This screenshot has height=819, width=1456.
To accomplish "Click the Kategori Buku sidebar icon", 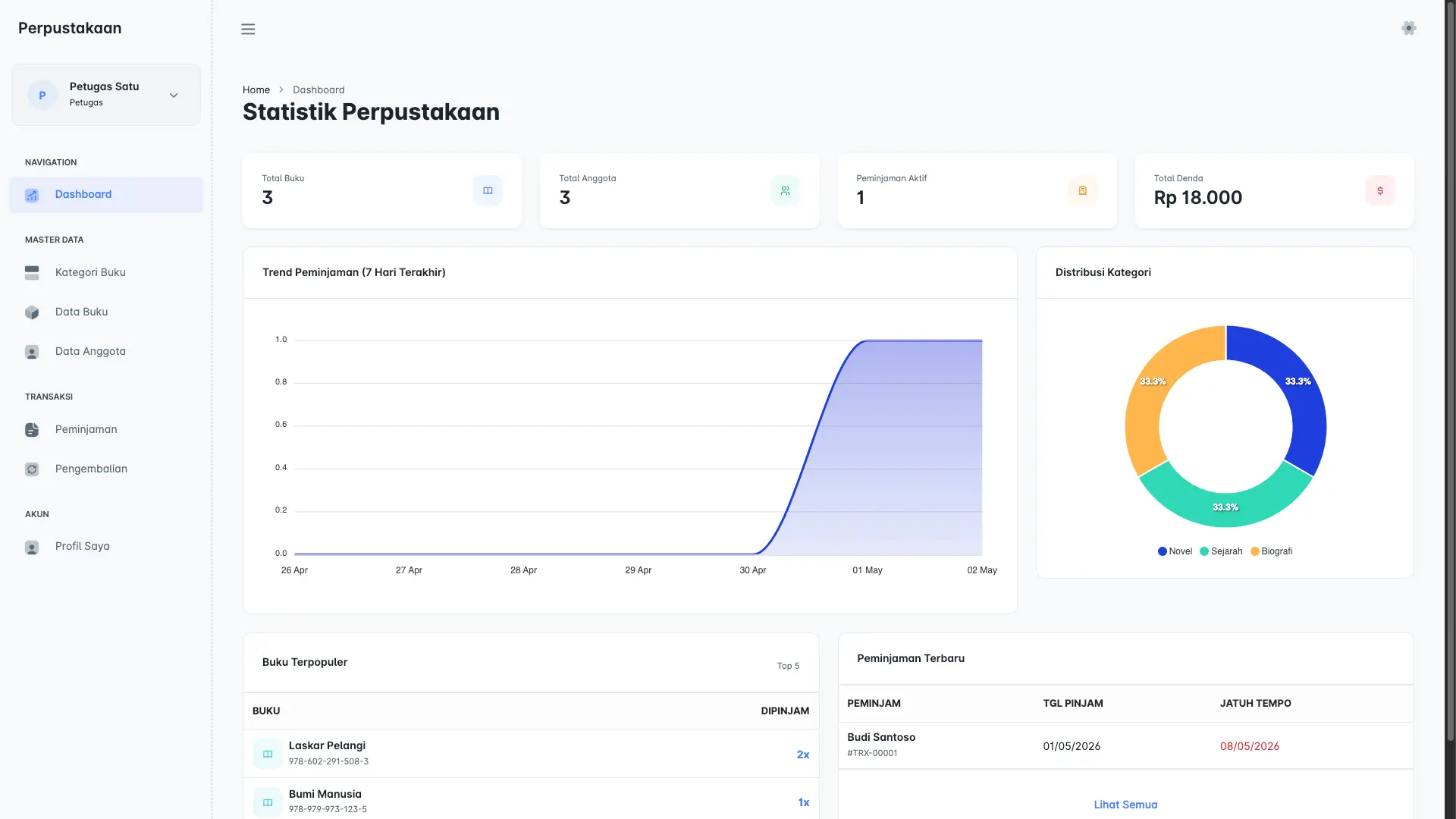I will 32,273.
